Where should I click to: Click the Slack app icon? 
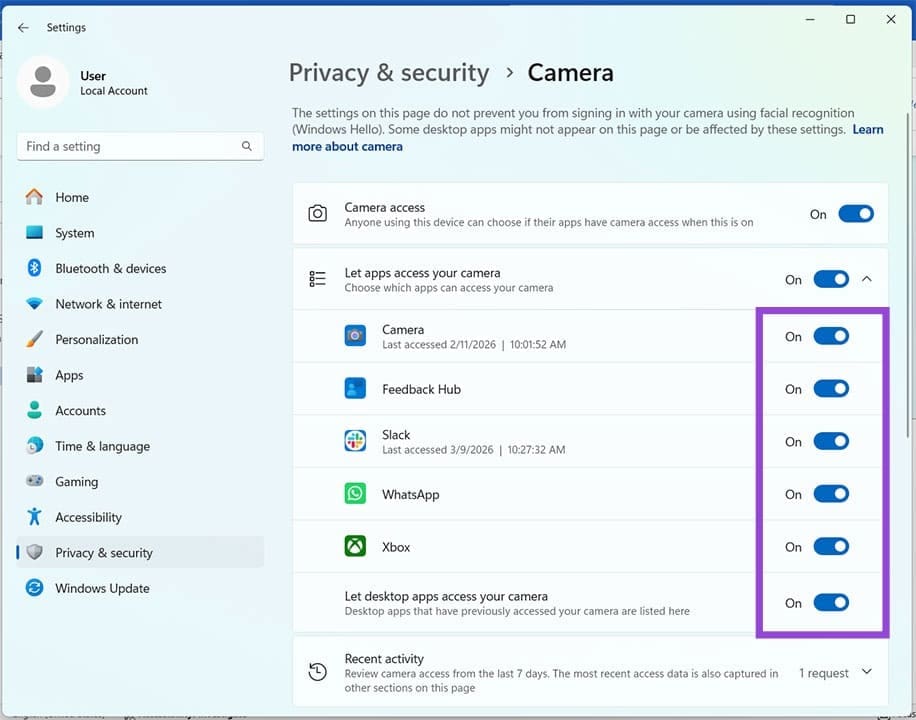click(x=355, y=441)
